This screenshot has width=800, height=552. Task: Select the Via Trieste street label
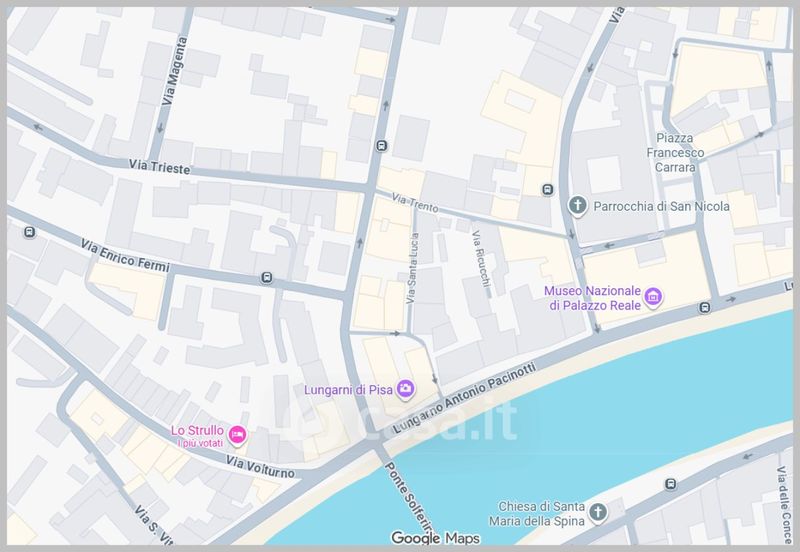coord(158,166)
